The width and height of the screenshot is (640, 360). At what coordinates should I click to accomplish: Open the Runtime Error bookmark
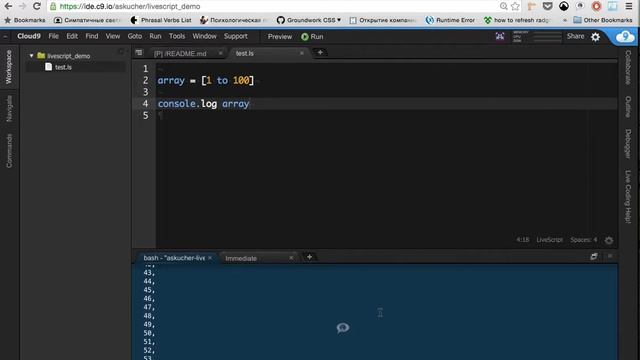pos(450,20)
